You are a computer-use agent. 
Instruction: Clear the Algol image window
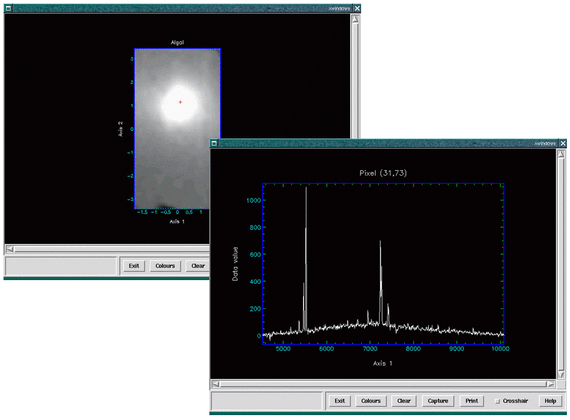point(198,266)
